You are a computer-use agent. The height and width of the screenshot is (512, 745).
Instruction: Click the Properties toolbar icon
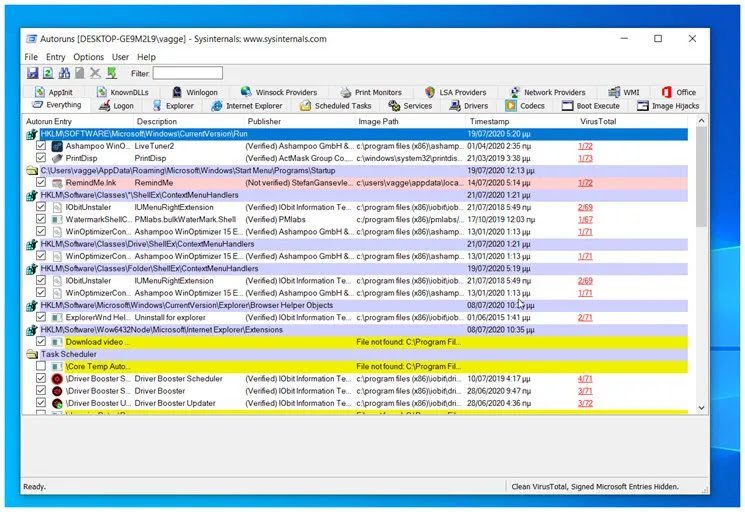coord(80,73)
